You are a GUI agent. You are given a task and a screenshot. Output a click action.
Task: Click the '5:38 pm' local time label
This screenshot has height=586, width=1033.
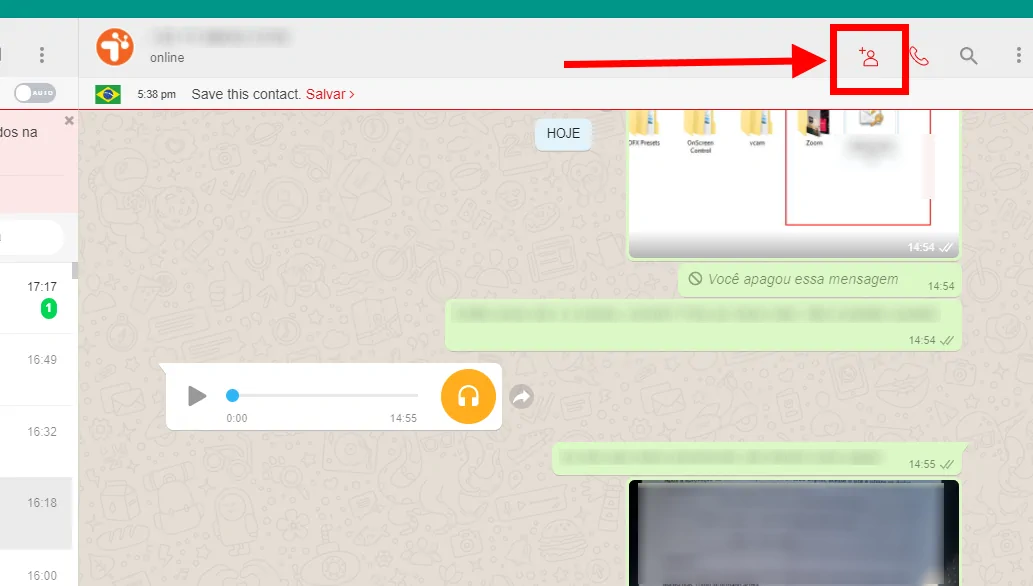[x=157, y=94]
